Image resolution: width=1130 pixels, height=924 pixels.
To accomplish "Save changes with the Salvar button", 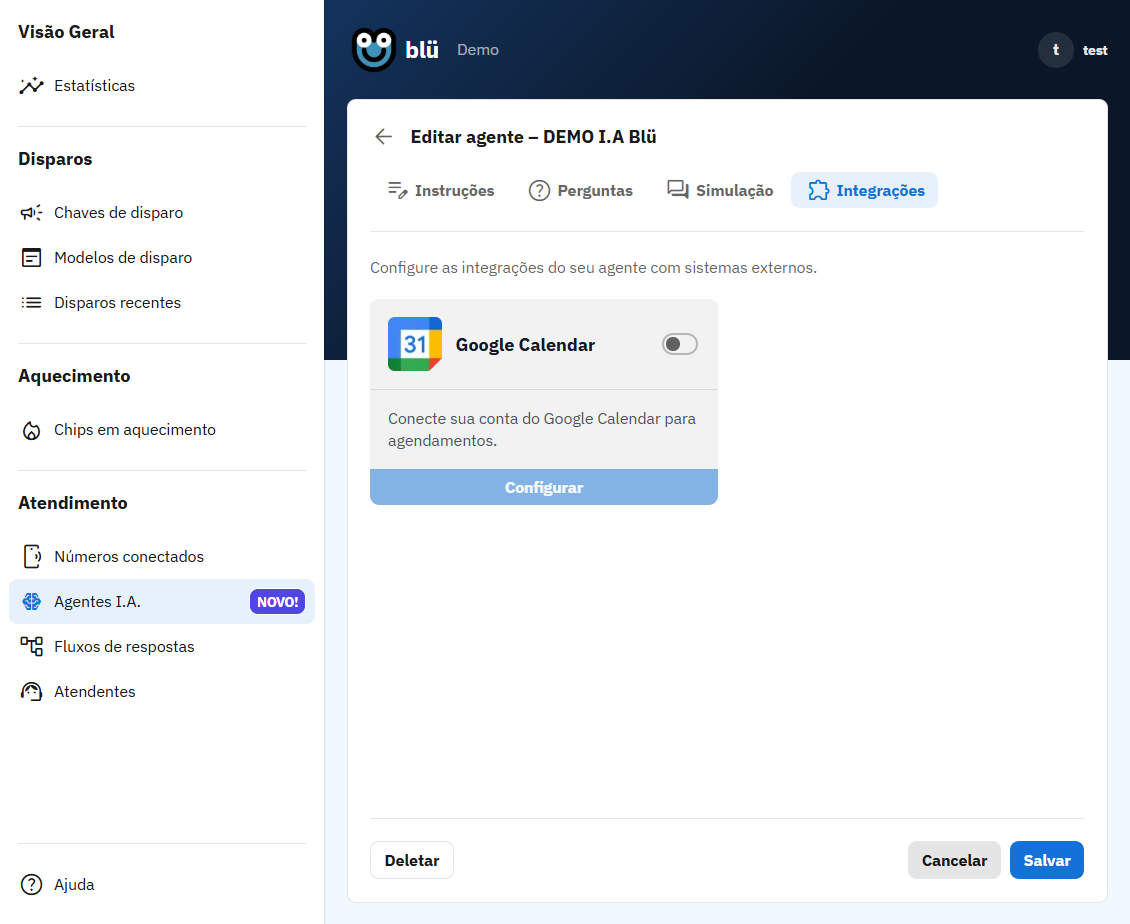I will coord(1046,860).
